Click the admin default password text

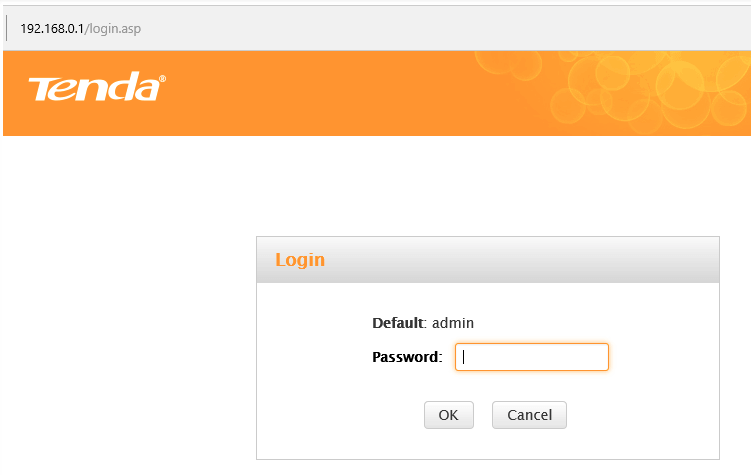click(x=453, y=323)
